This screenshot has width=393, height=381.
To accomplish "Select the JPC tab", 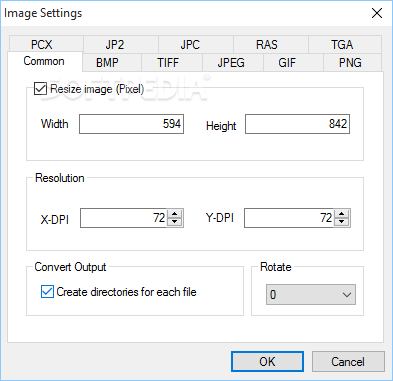I will click(x=196, y=44).
